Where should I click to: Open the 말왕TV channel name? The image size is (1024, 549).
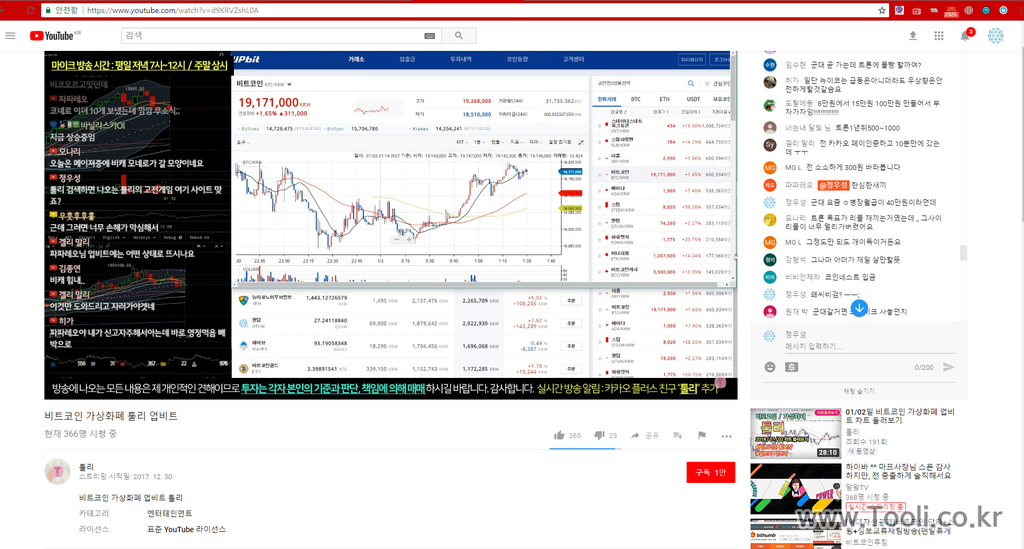pyautogui.click(x=857, y=488)
